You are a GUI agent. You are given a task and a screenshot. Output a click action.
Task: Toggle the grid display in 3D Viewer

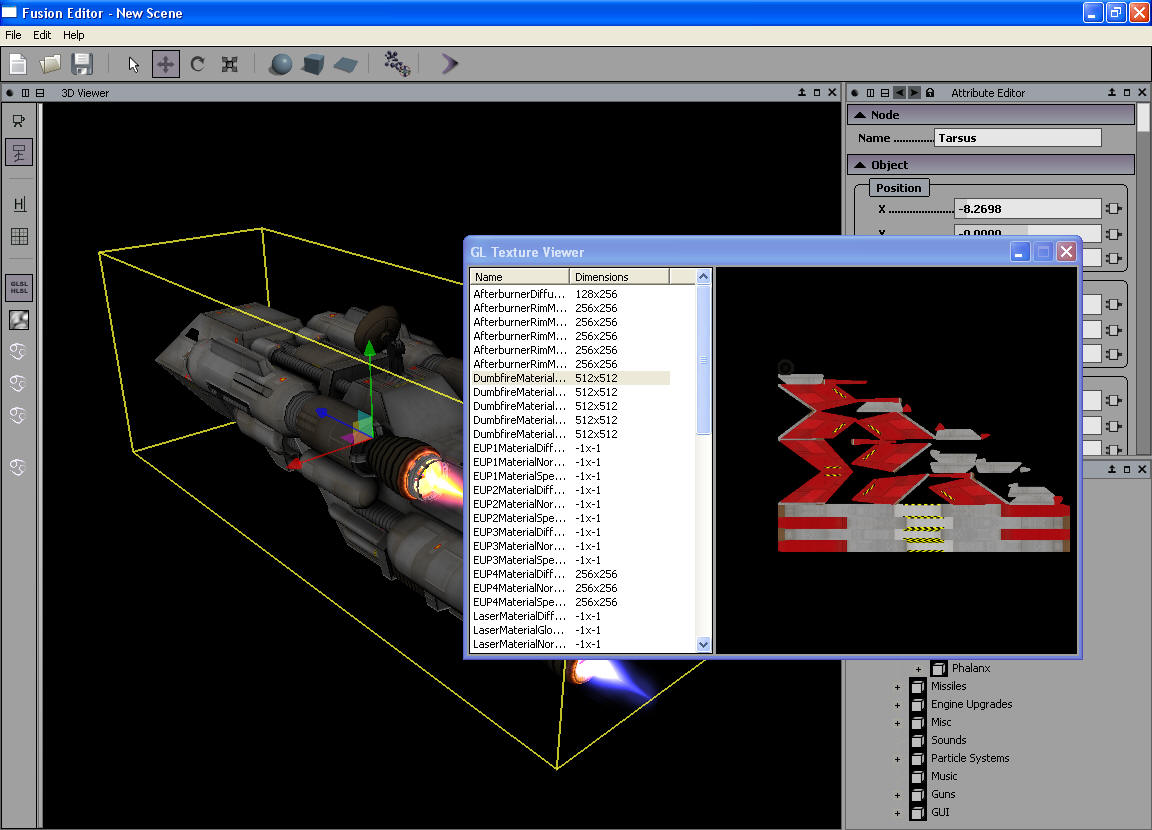click(x=19, y=237)
